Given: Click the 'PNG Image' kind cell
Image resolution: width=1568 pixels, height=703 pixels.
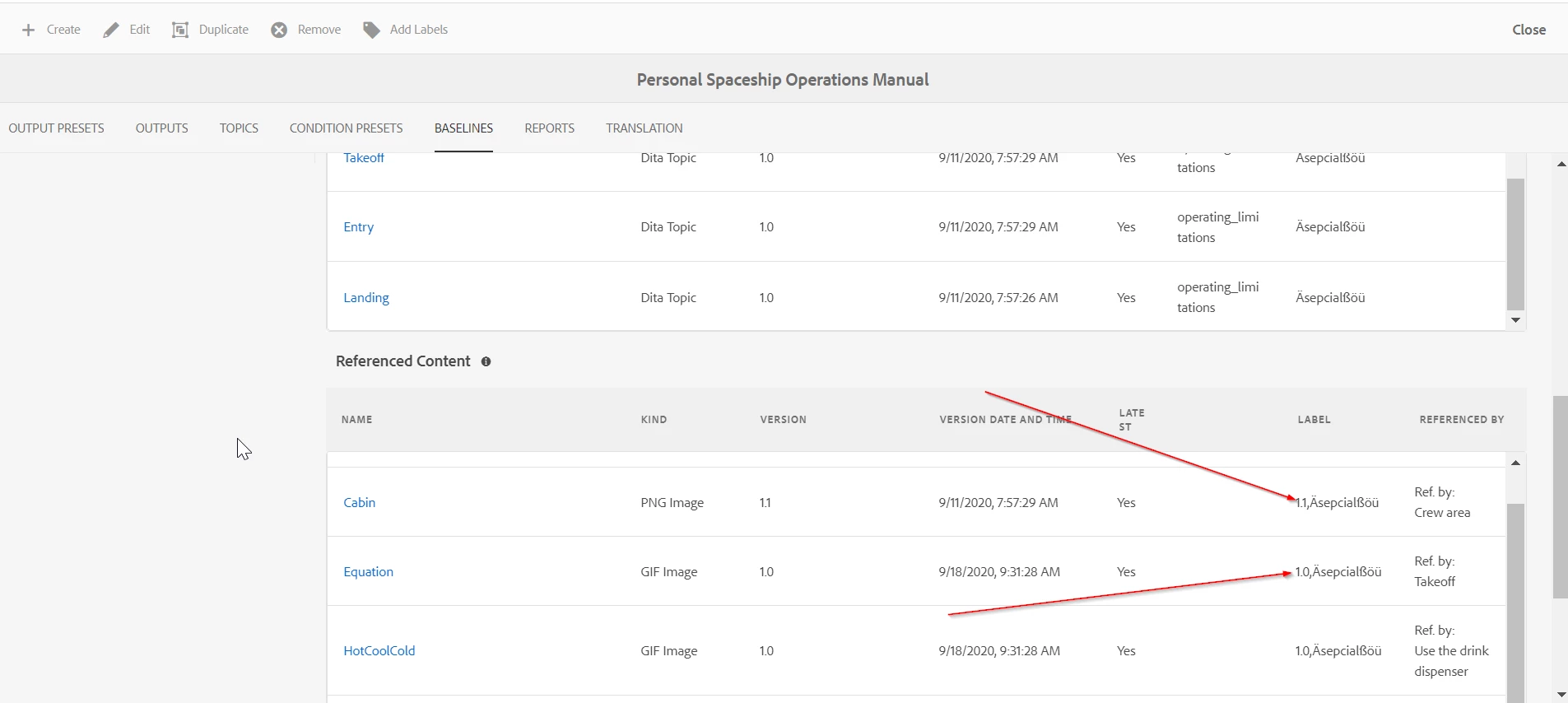Looking at the screenshot, I should tap(672, 503).
